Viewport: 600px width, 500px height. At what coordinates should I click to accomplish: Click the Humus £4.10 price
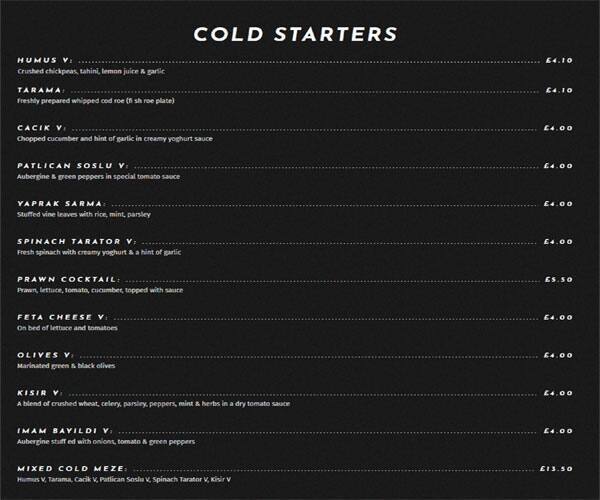pyautogui.click(x=559, y=60)
